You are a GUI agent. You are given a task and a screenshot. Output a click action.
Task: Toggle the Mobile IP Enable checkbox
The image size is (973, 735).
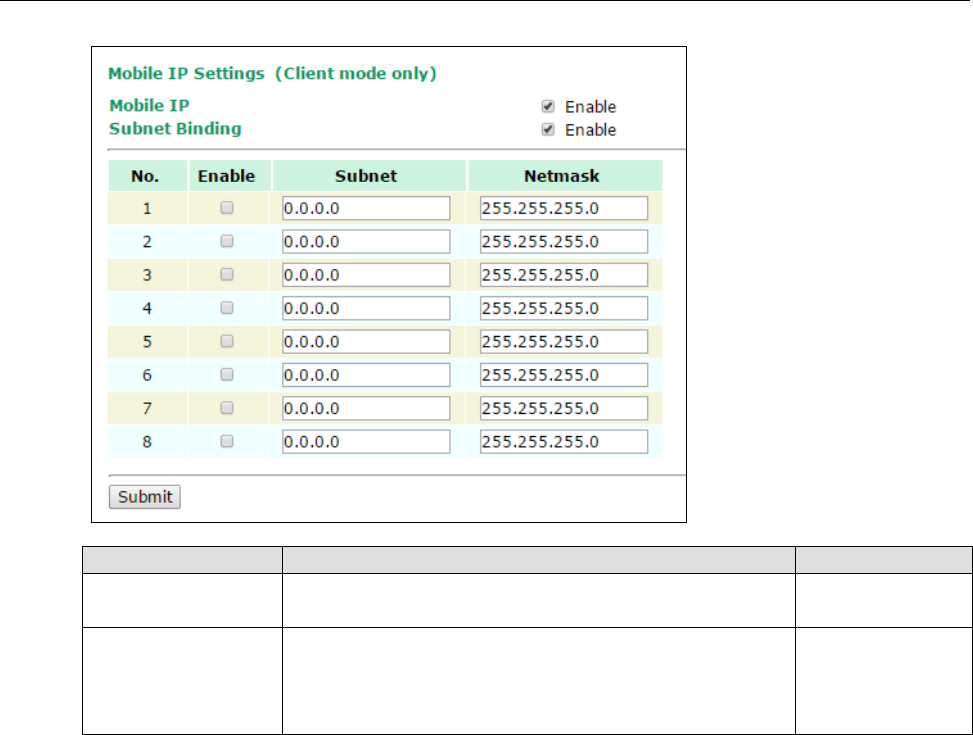pos(548,106)
